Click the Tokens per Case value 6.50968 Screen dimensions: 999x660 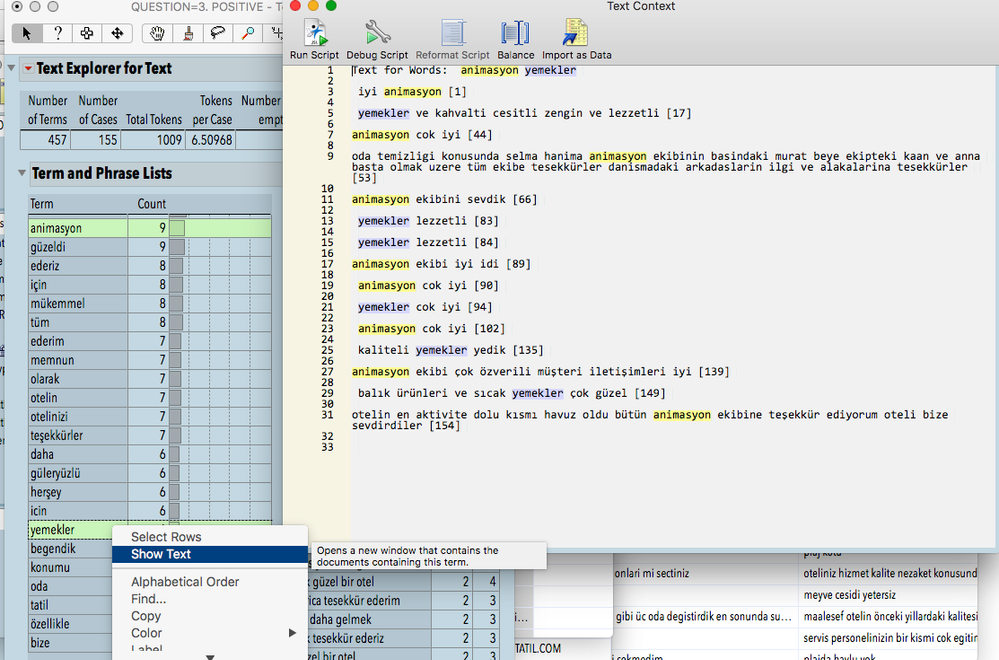[212, 140]
